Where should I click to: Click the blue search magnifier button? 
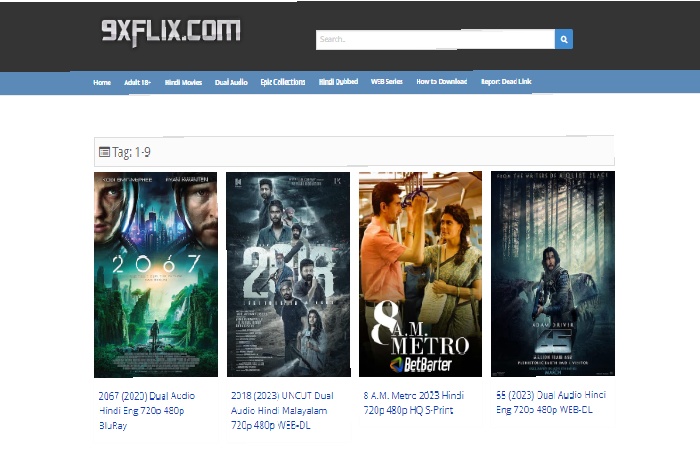click(564, 39)
